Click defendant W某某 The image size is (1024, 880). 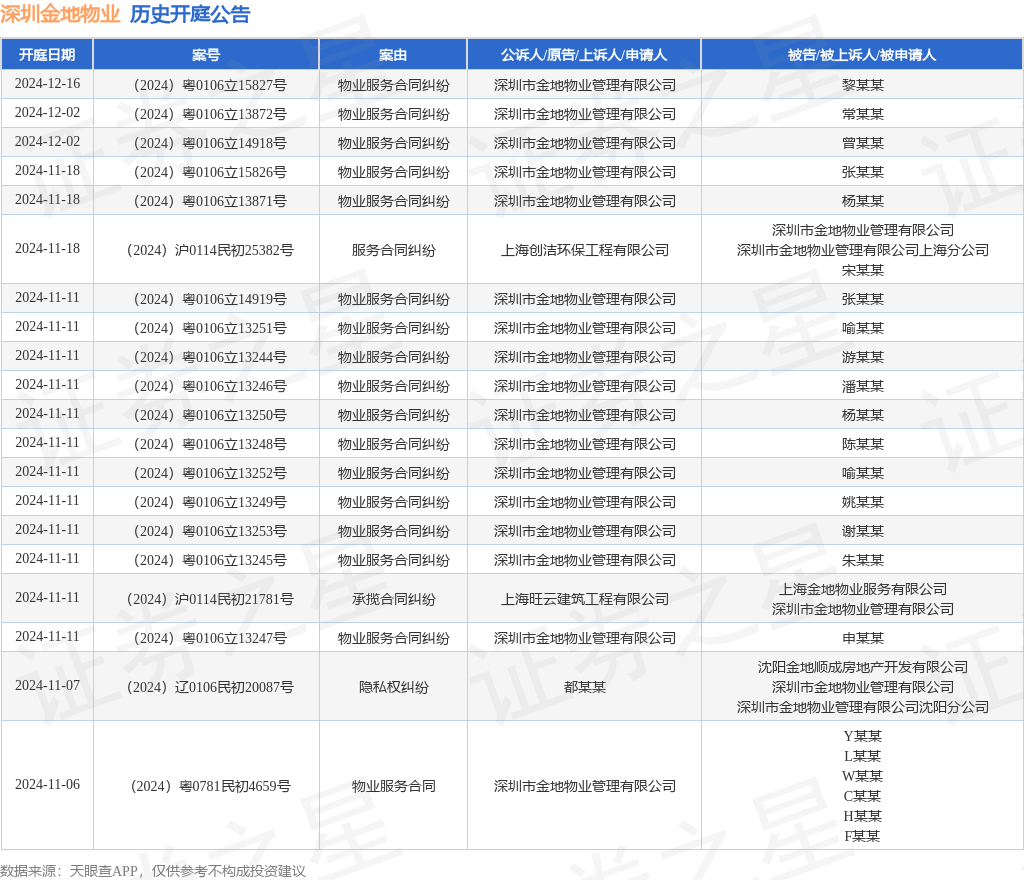tap(863, 776)
